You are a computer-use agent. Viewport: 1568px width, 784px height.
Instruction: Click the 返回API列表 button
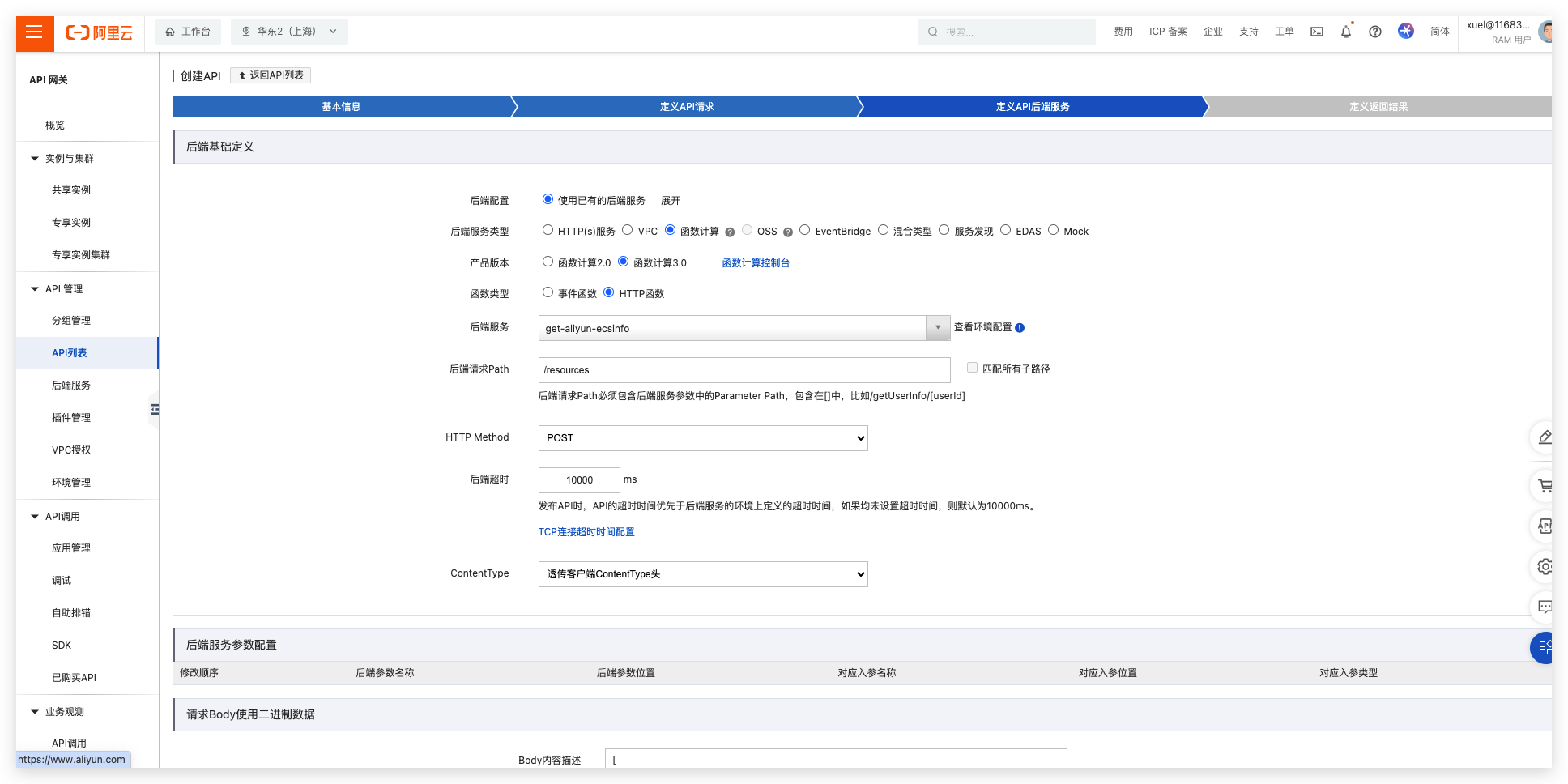pos(271,75)
